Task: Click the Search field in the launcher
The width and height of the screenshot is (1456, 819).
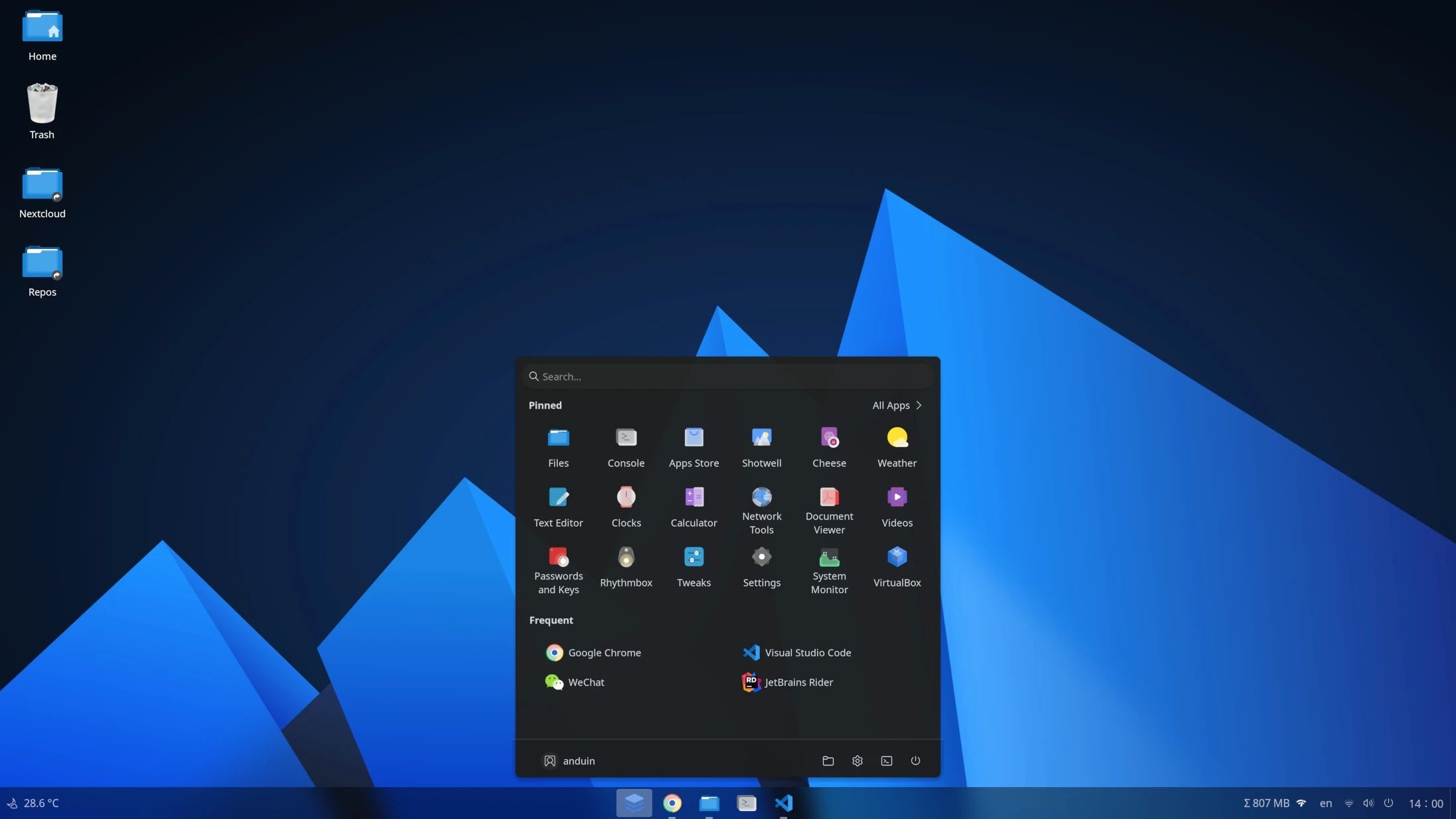Action: point(727,376)
